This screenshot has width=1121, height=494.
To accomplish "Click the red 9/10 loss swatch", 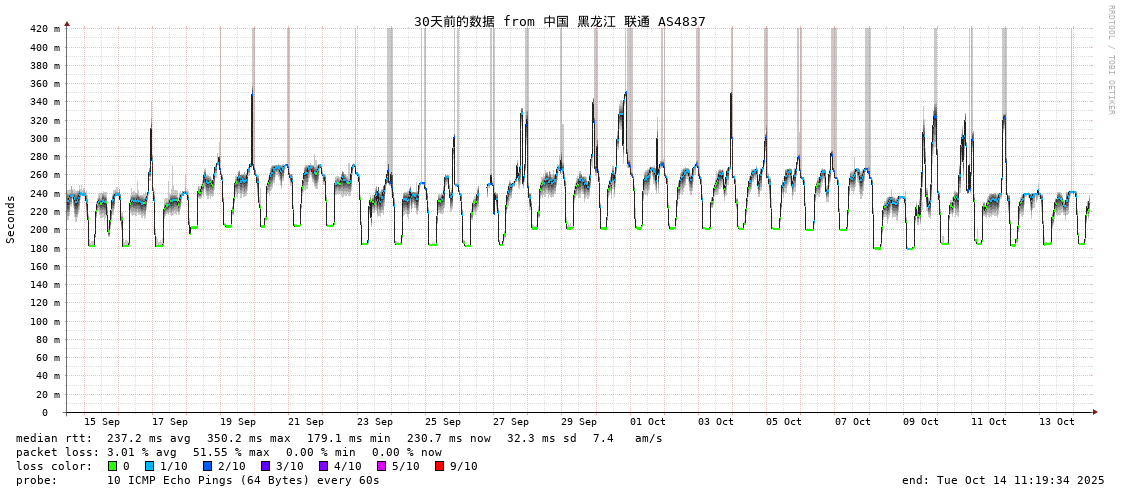I will (439, 466).
